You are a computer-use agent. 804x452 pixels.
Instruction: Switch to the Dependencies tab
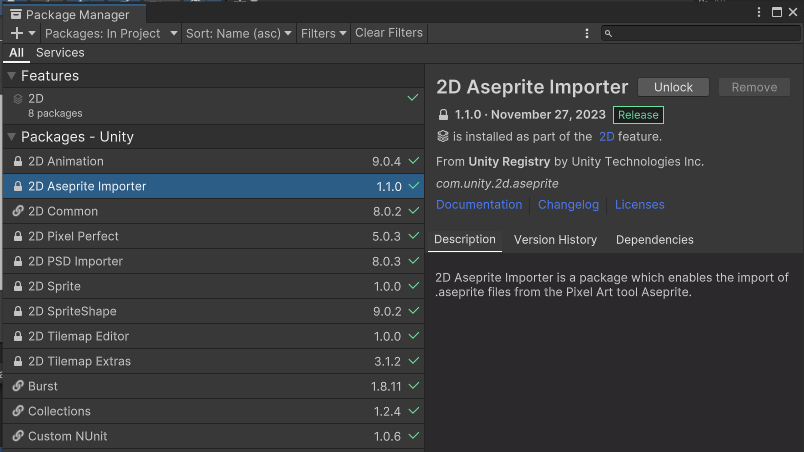pyautogui.click(x=654, y=240)
